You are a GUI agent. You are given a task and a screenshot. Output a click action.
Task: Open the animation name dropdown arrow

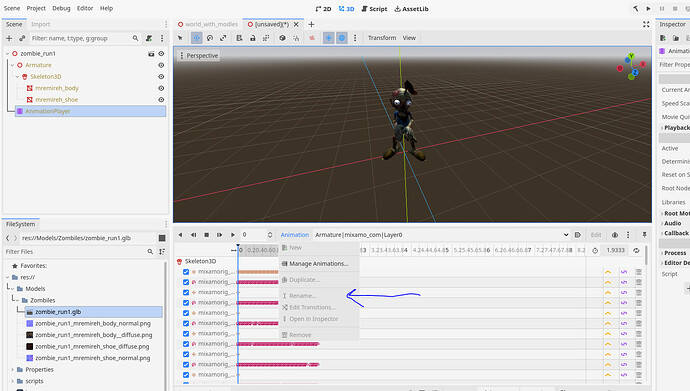(566, 235)
